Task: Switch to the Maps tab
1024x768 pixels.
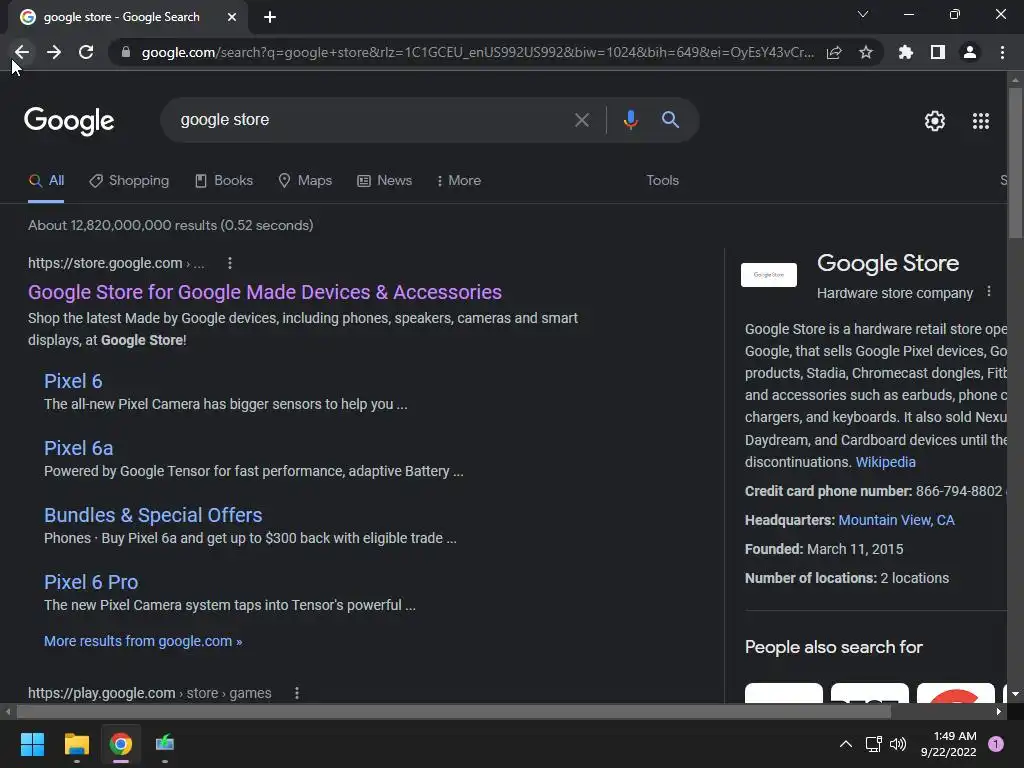Action: (305, 180)
